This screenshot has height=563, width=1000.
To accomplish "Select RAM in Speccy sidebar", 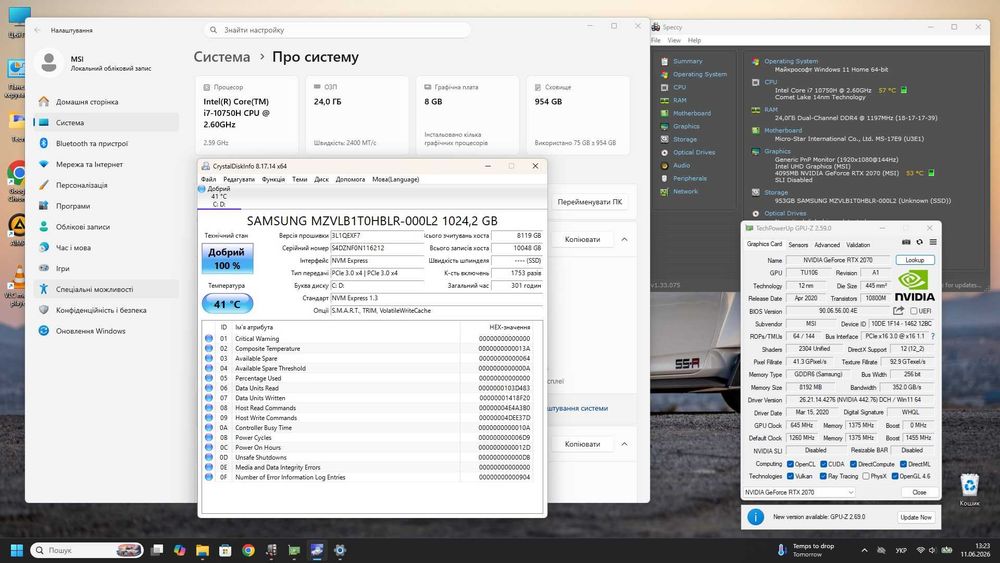I will [x=680, y=100].
